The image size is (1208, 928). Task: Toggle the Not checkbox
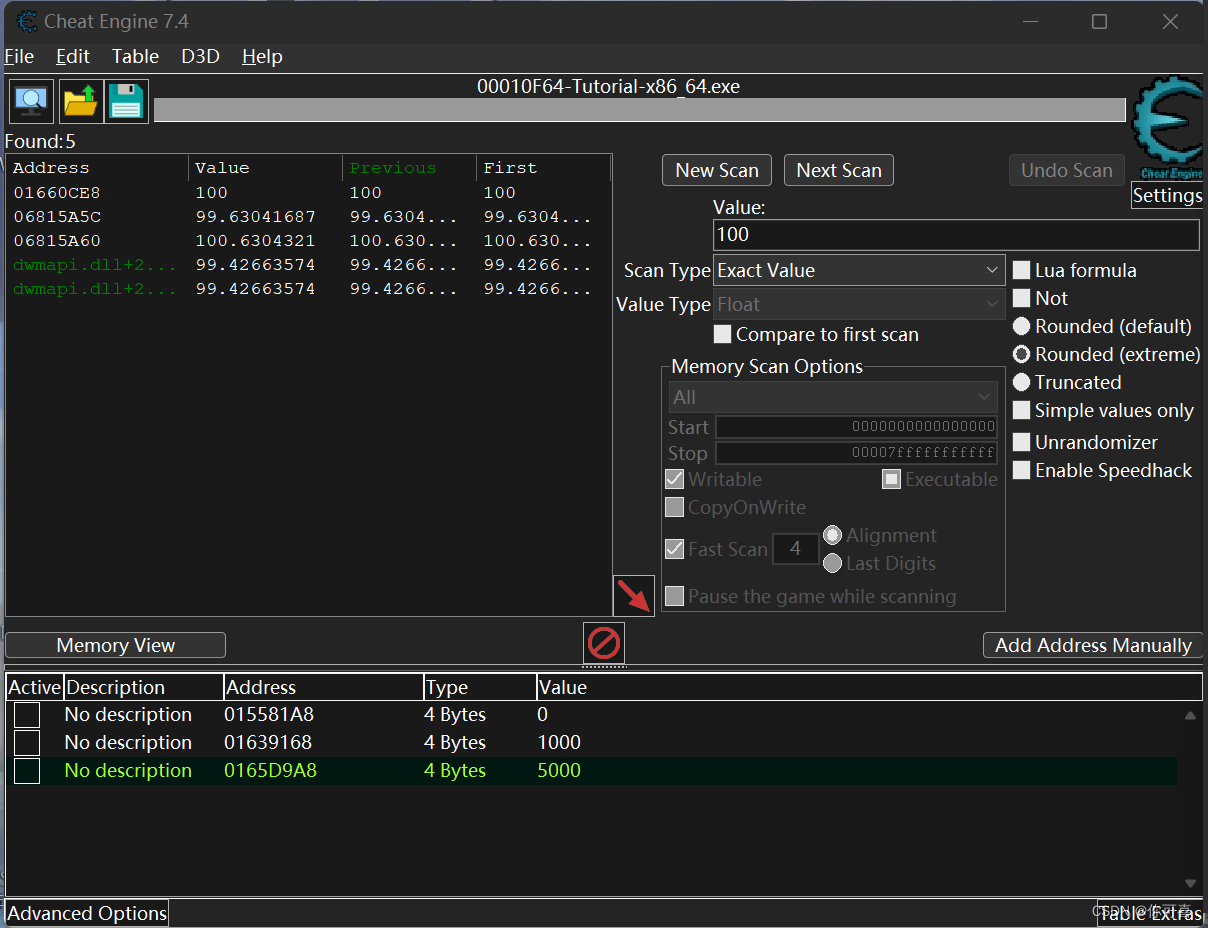(1022, 298)
